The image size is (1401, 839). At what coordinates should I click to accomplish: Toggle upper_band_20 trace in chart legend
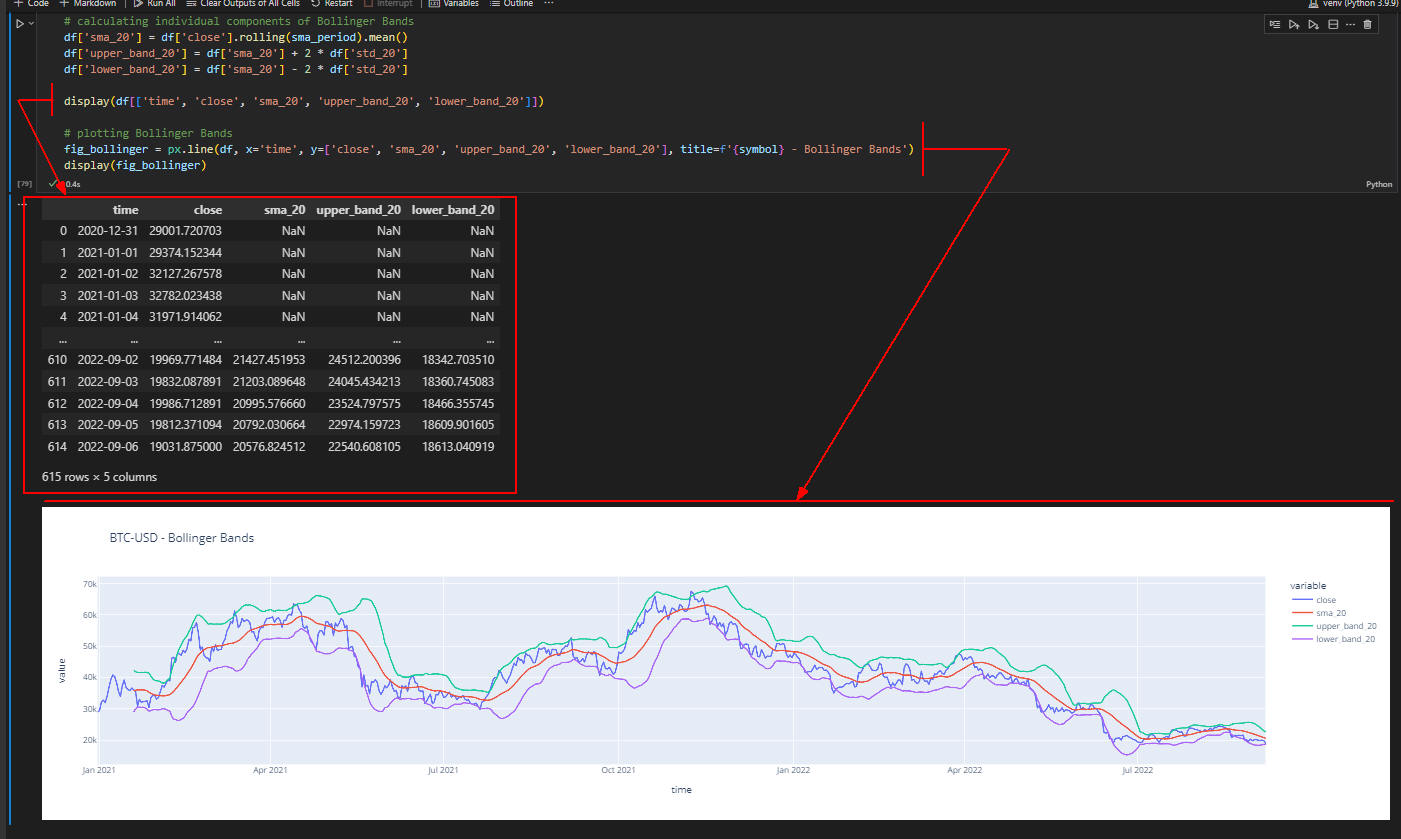1334,626
